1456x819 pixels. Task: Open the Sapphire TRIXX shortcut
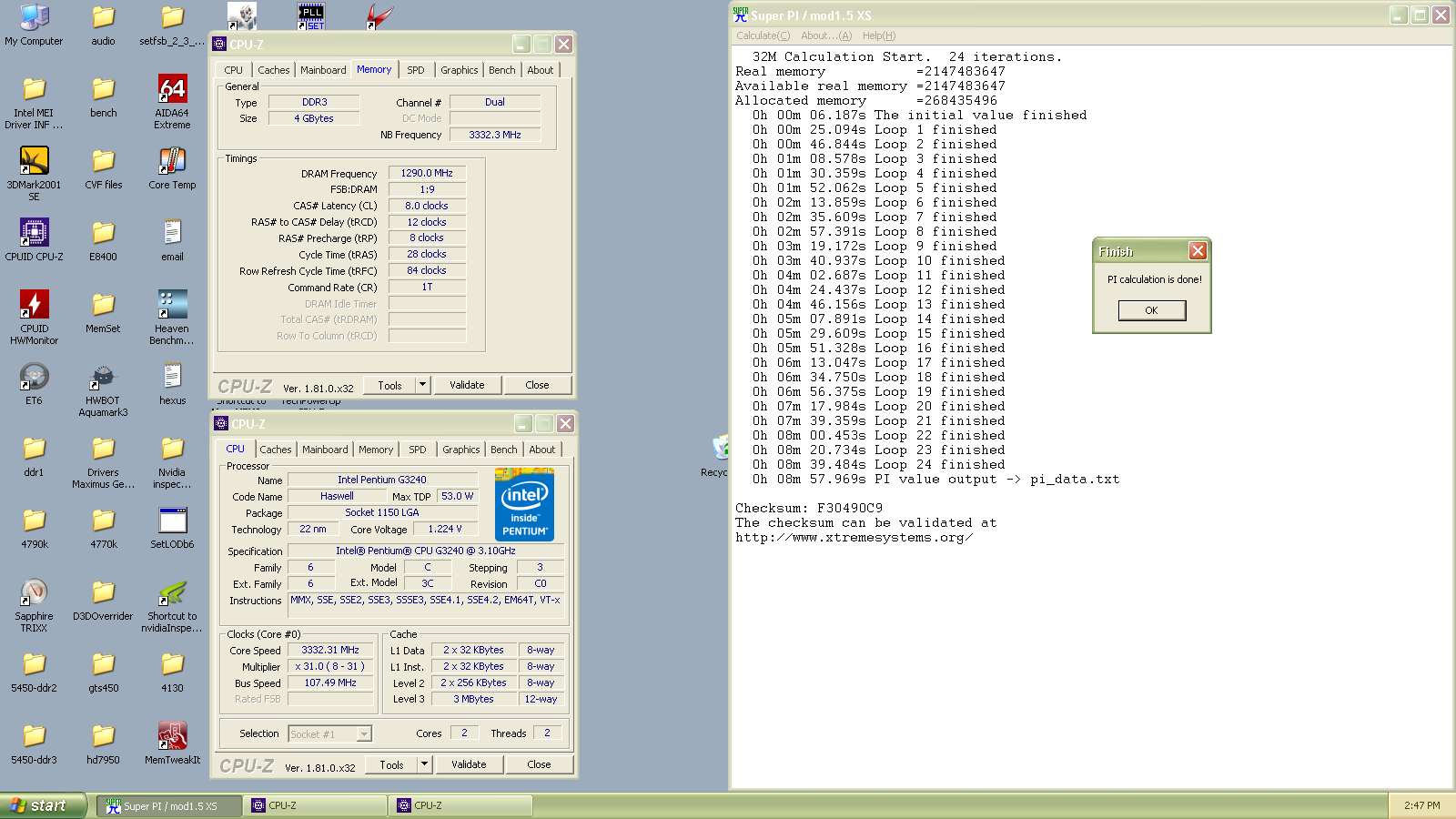pos(34,604)
